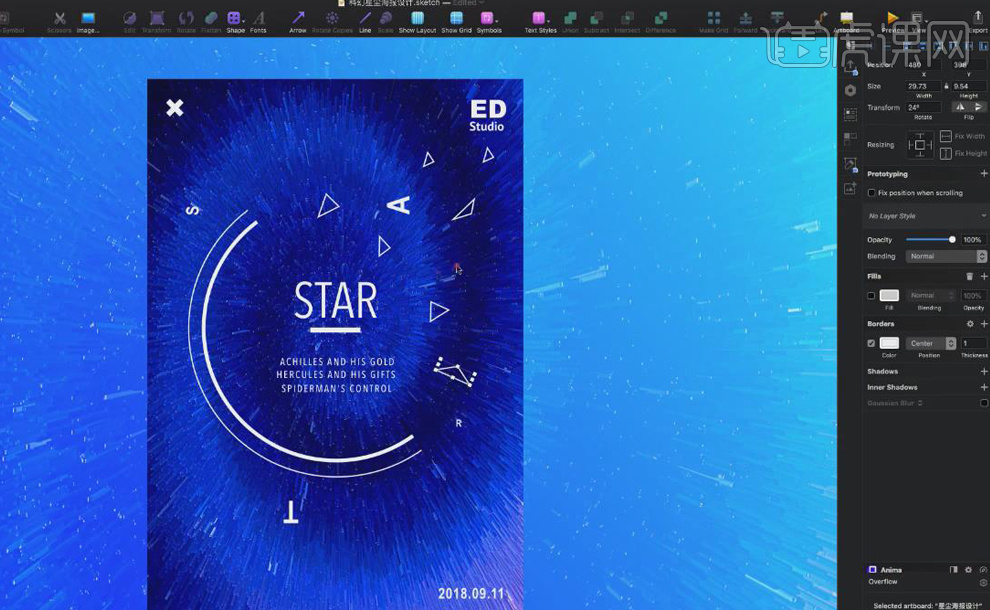Open Borders settings gear
The height and width of the screenshot is (610, 990).
(970, 323)
